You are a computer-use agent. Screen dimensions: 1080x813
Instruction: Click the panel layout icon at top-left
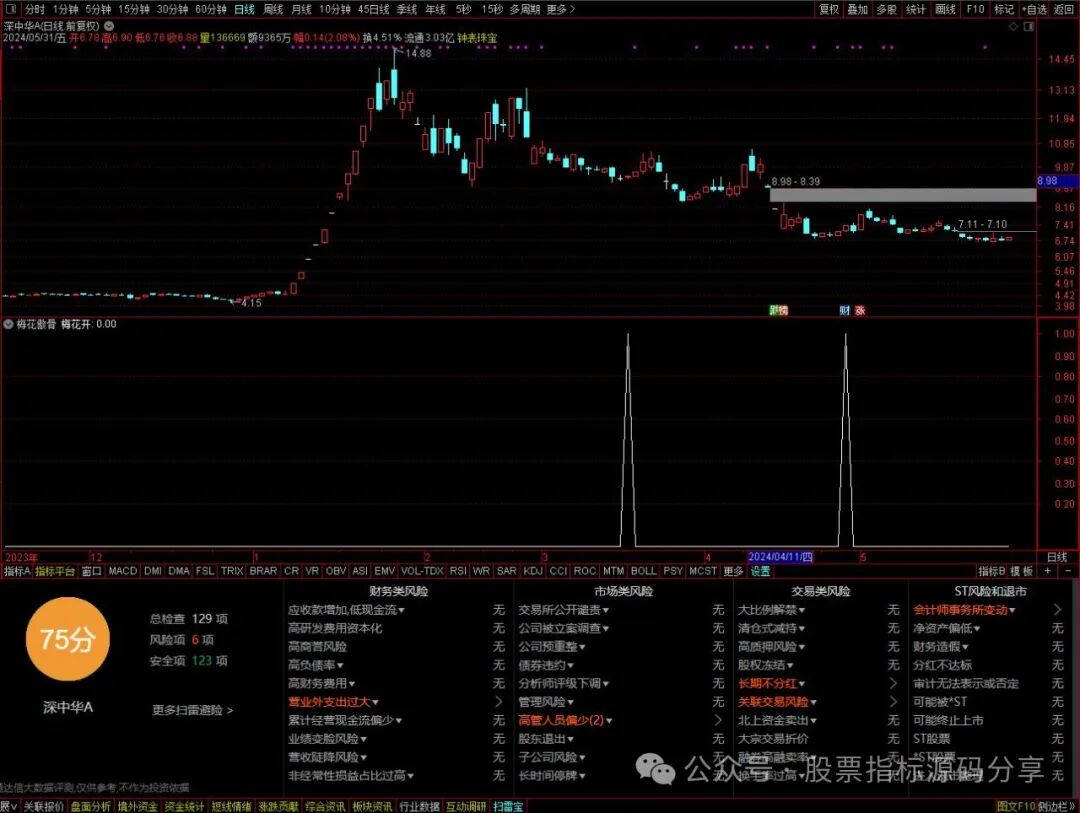pyautogui.click(x=13, y=9)
